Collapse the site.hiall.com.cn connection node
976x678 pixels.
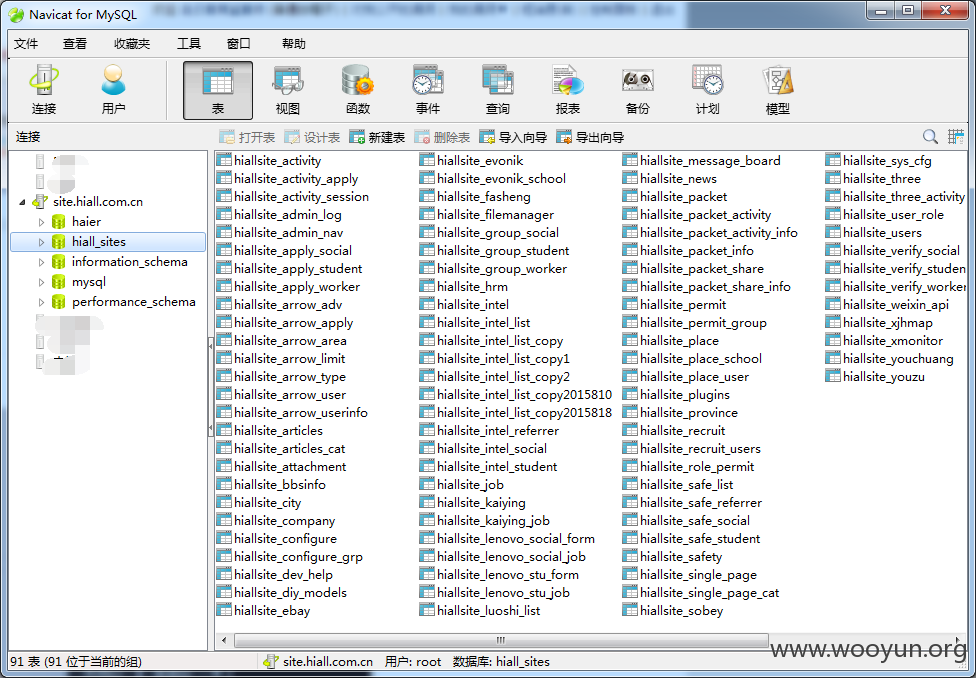click(22, 202)
